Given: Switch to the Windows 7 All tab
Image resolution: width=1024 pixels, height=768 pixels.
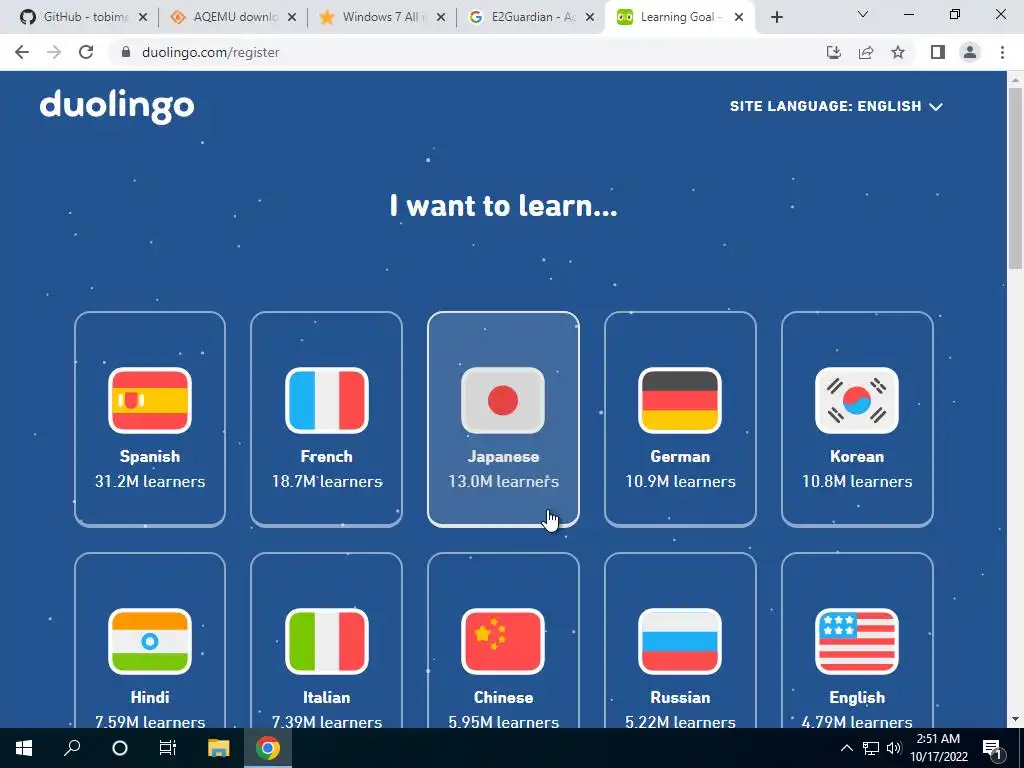Looking at the screenshot, I should (x=383, y=17).
